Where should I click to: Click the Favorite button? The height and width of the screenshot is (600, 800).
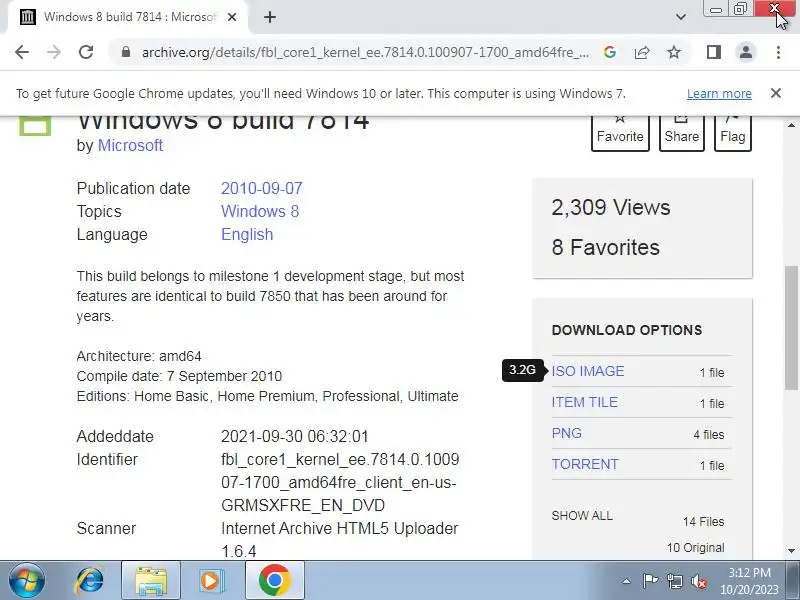[x=620, y=133]
